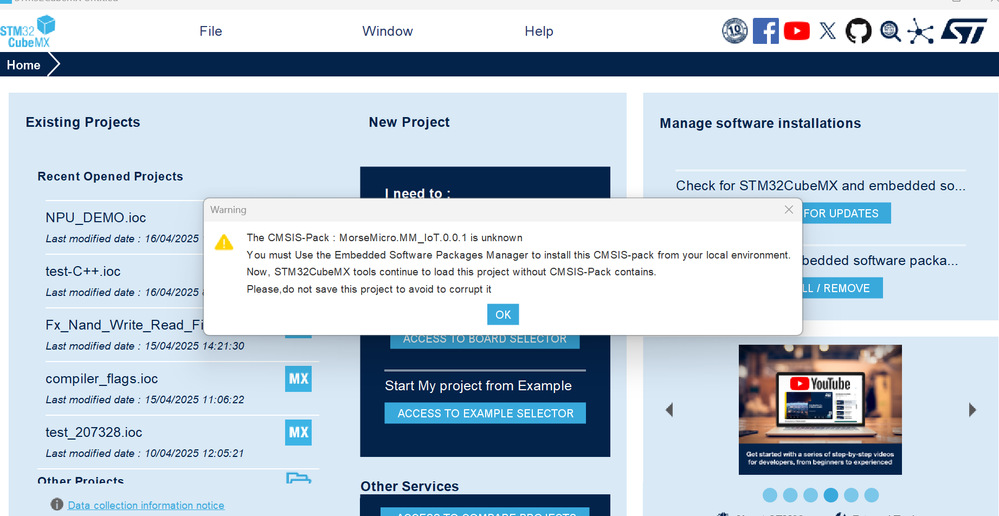Open the GitHub icon
The image size is (999, 516).
(x=858, y=31)
